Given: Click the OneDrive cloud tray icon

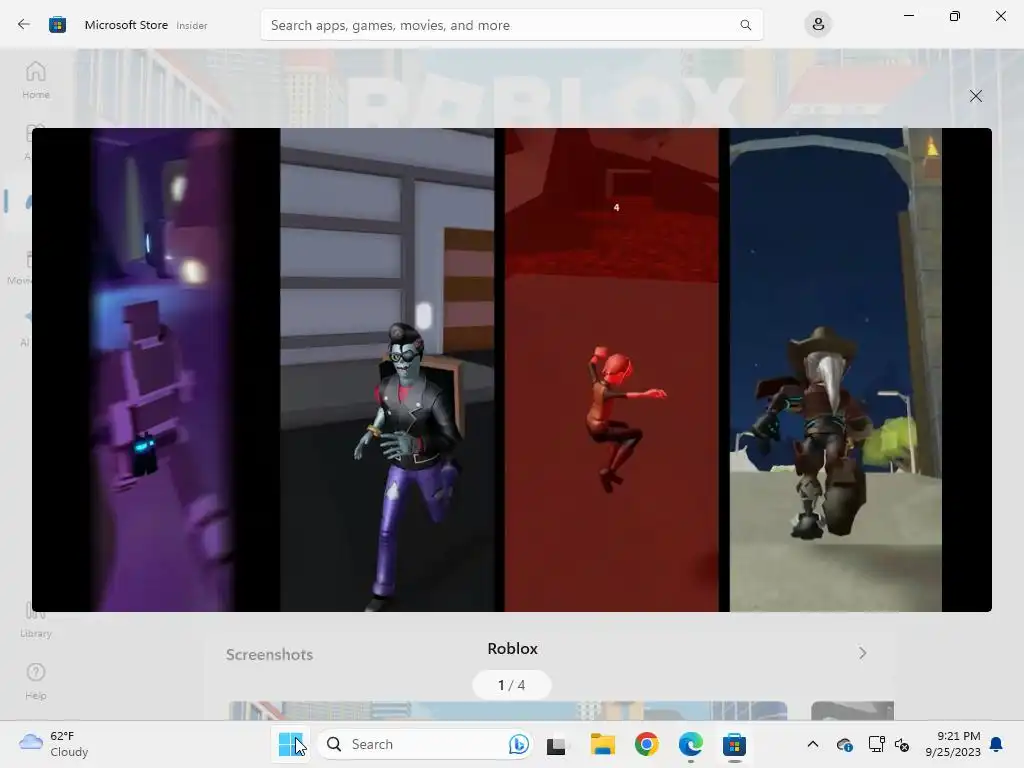Looking at the screenshot, I should click(x=844, y=744).
